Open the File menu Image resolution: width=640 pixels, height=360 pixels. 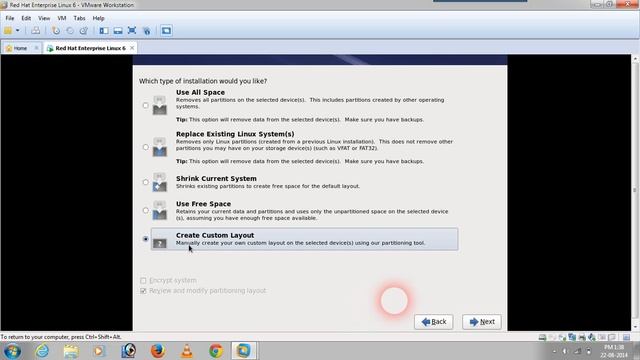click(x=10, y=18)
